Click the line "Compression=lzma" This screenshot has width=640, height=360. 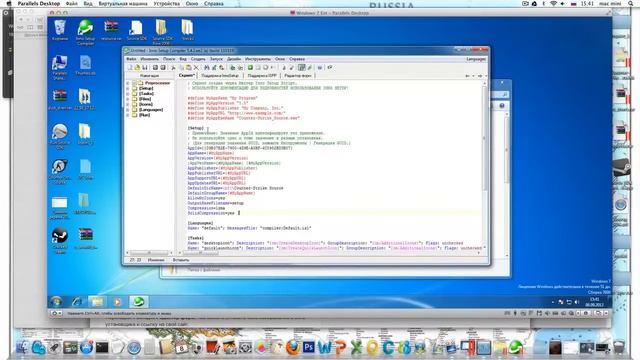(x=206, y=208)
